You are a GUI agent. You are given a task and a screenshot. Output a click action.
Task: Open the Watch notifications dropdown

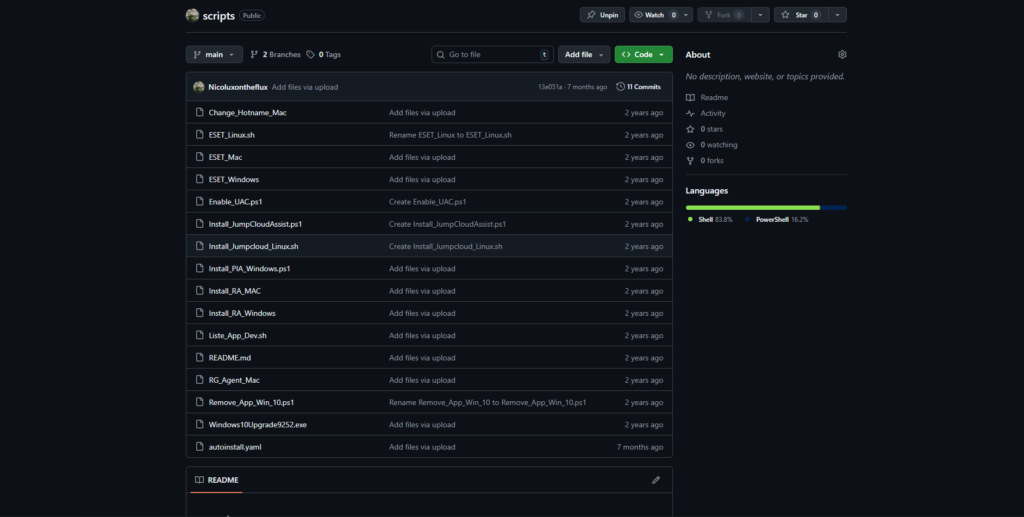pyautogui.click(x=661, y=15)
